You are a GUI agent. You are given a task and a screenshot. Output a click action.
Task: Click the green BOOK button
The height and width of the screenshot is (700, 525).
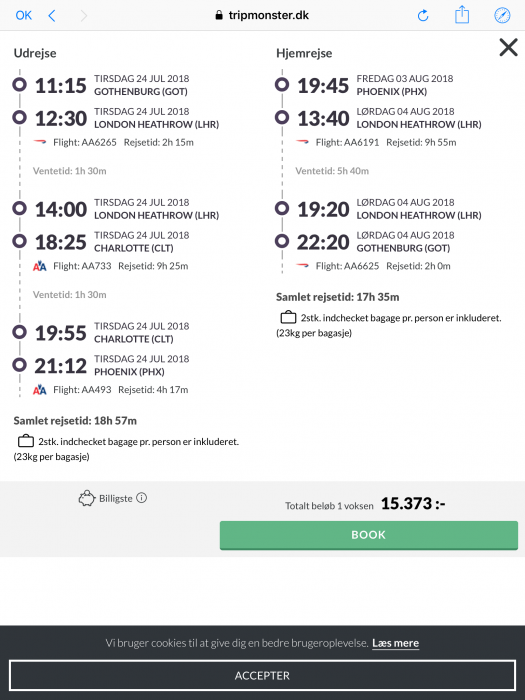pyautogui.click(x=369, y=535)
